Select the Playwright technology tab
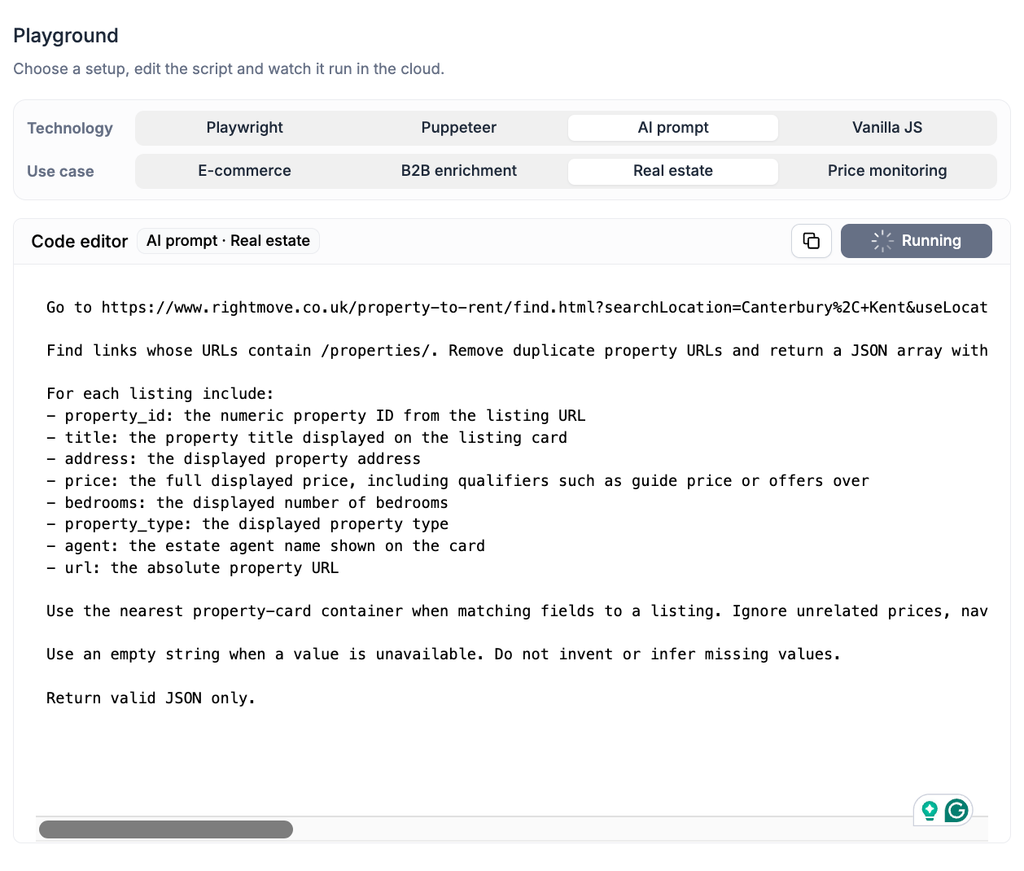Screen dimensions: 1024x871 coord(244,127)
